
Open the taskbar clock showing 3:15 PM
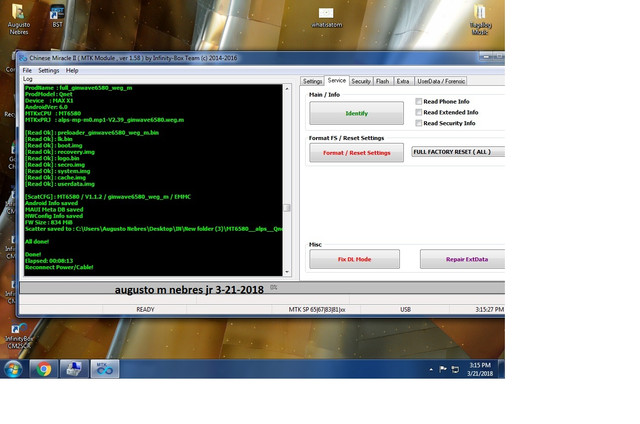480,369
